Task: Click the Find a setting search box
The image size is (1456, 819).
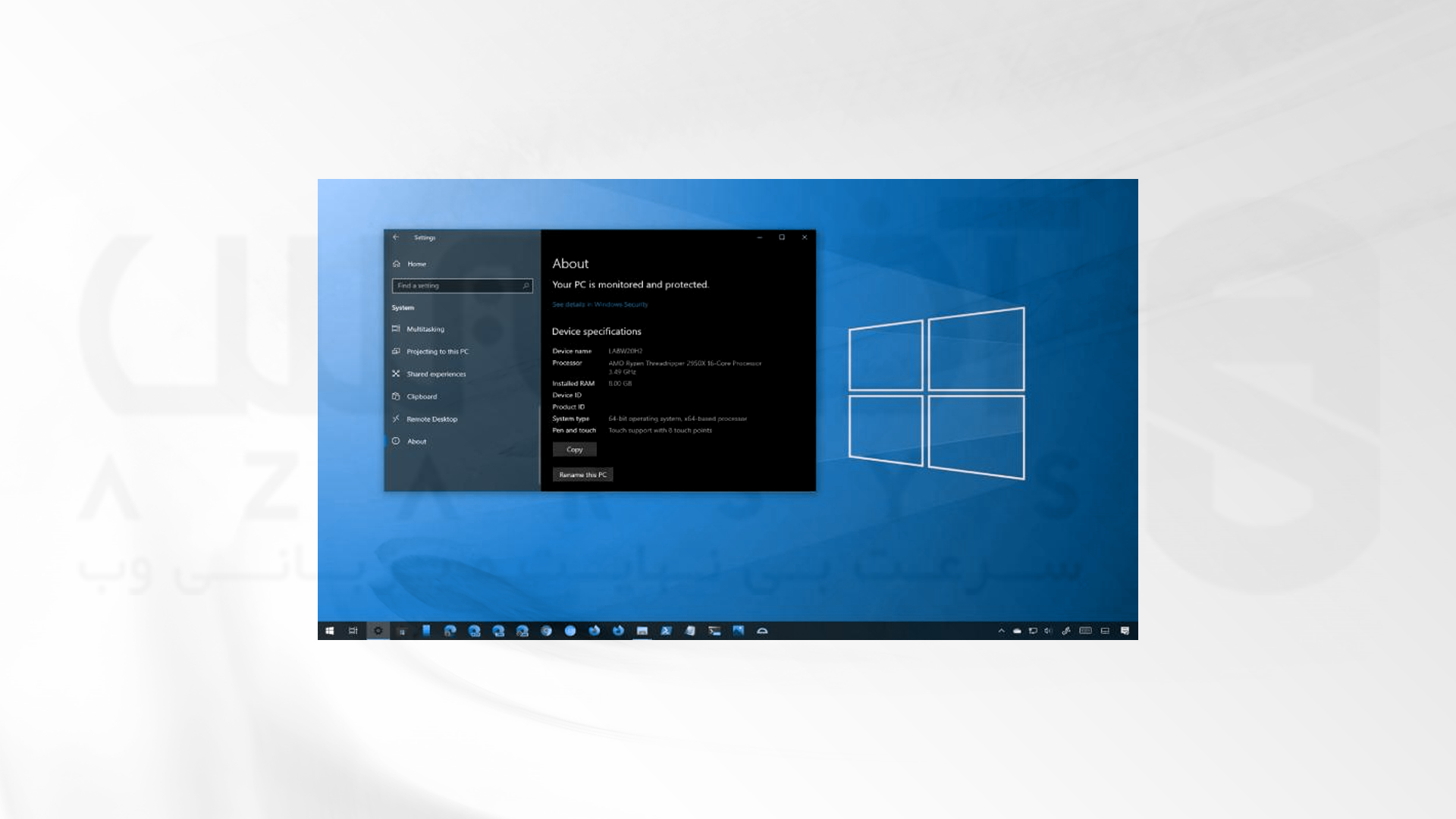Action: [462, 286]
